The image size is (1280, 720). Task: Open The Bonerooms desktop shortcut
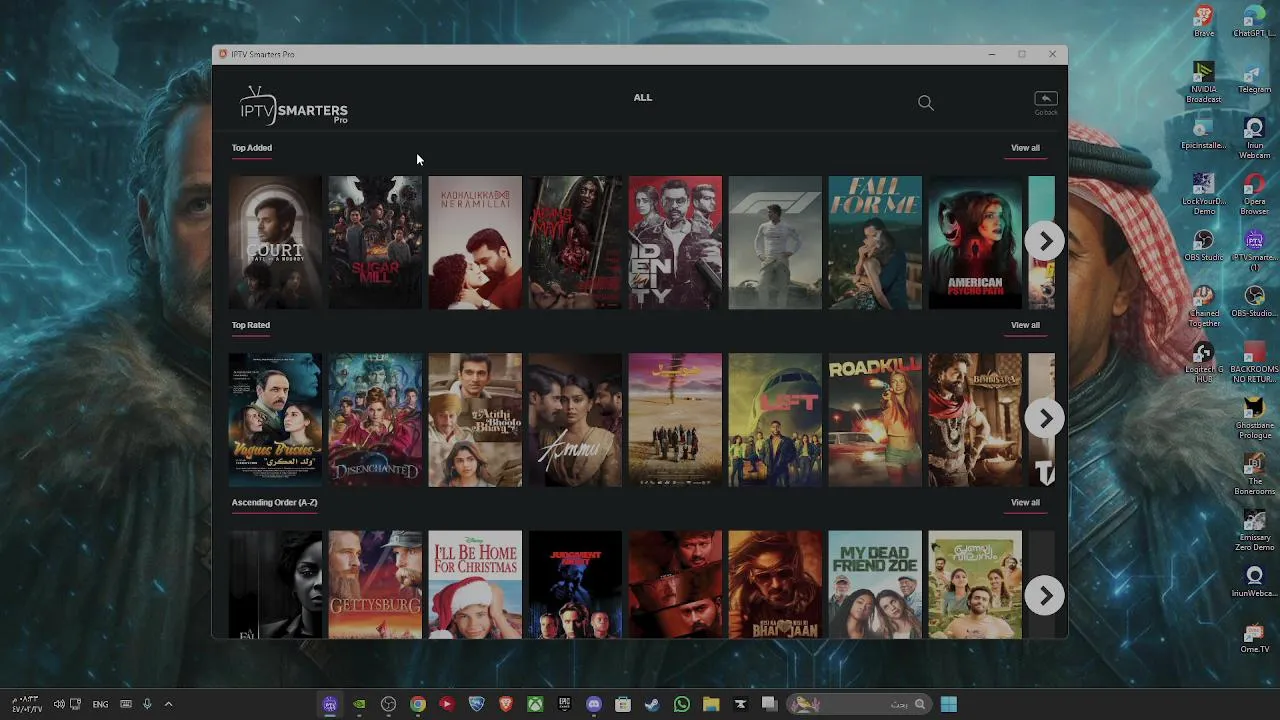pos(1254,474)
